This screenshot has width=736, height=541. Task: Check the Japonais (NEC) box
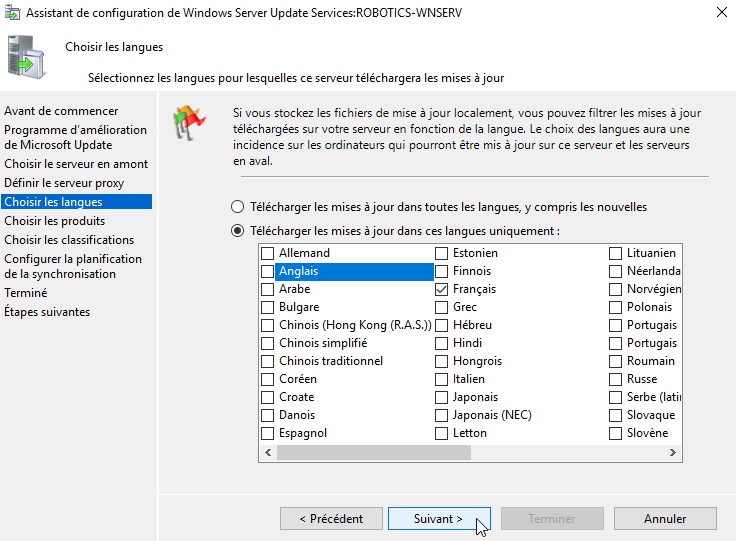441,415
